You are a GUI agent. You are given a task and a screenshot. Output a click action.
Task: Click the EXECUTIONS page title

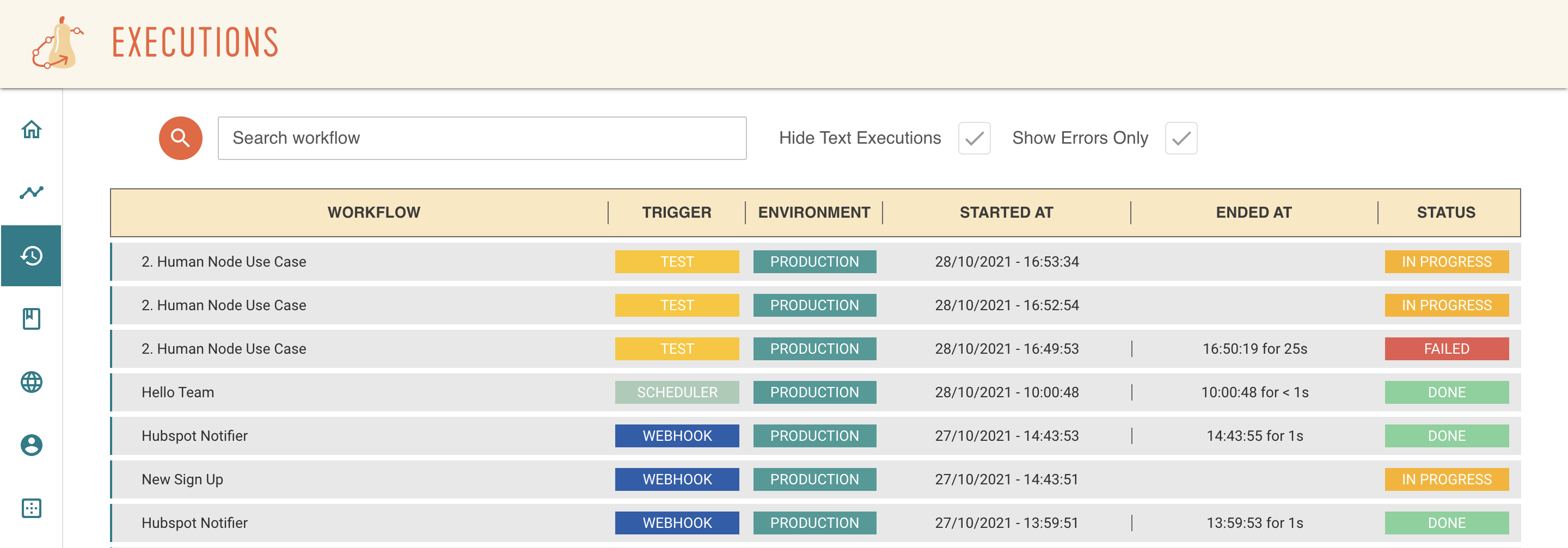tap(195, 42)
